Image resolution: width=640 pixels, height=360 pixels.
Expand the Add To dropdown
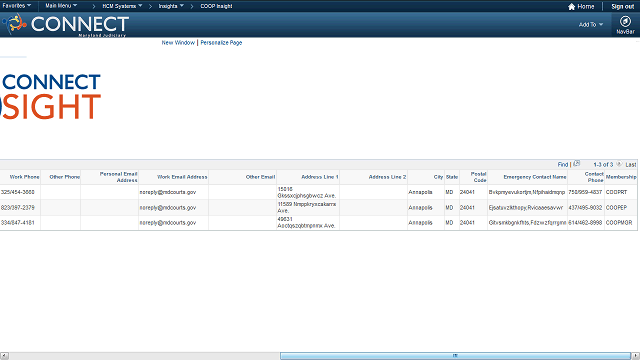[591, 24]
